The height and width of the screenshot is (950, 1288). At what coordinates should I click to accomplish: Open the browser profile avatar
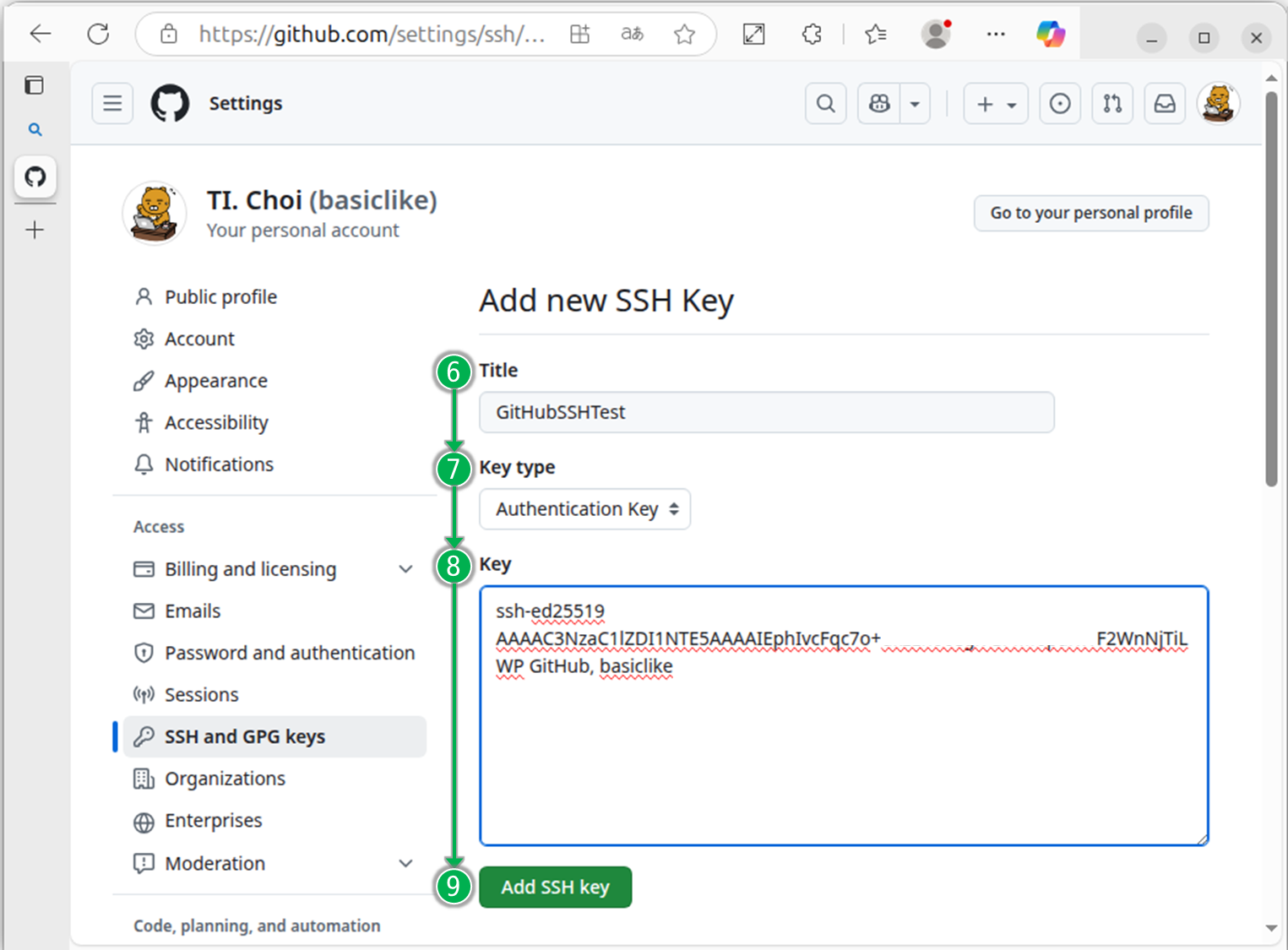pos(936,34)
